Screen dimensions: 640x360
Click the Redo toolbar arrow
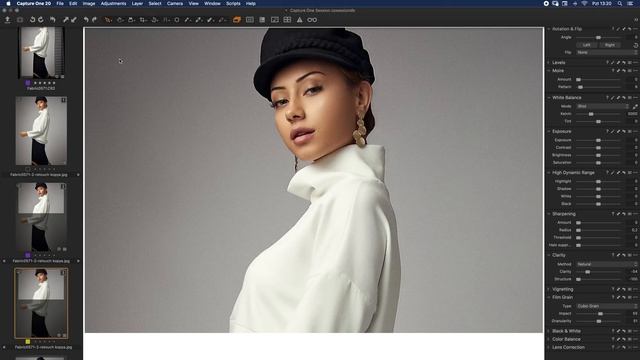pos(94,20)
